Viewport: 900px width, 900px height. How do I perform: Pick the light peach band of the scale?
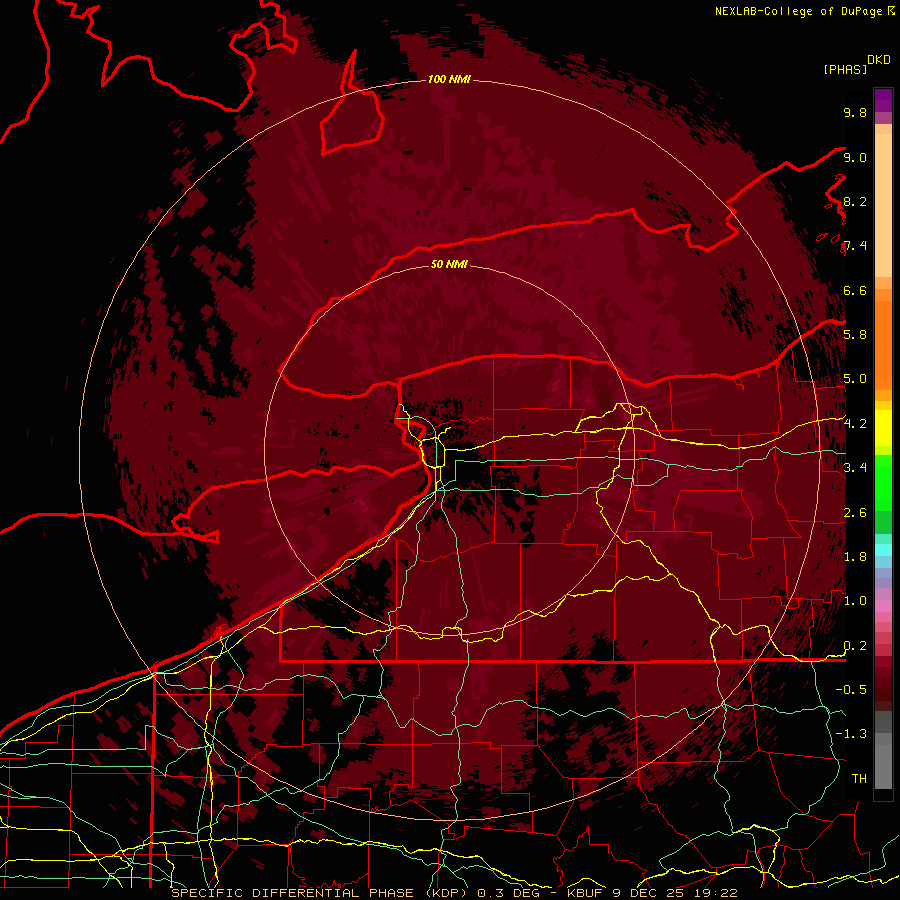(883, 206)
